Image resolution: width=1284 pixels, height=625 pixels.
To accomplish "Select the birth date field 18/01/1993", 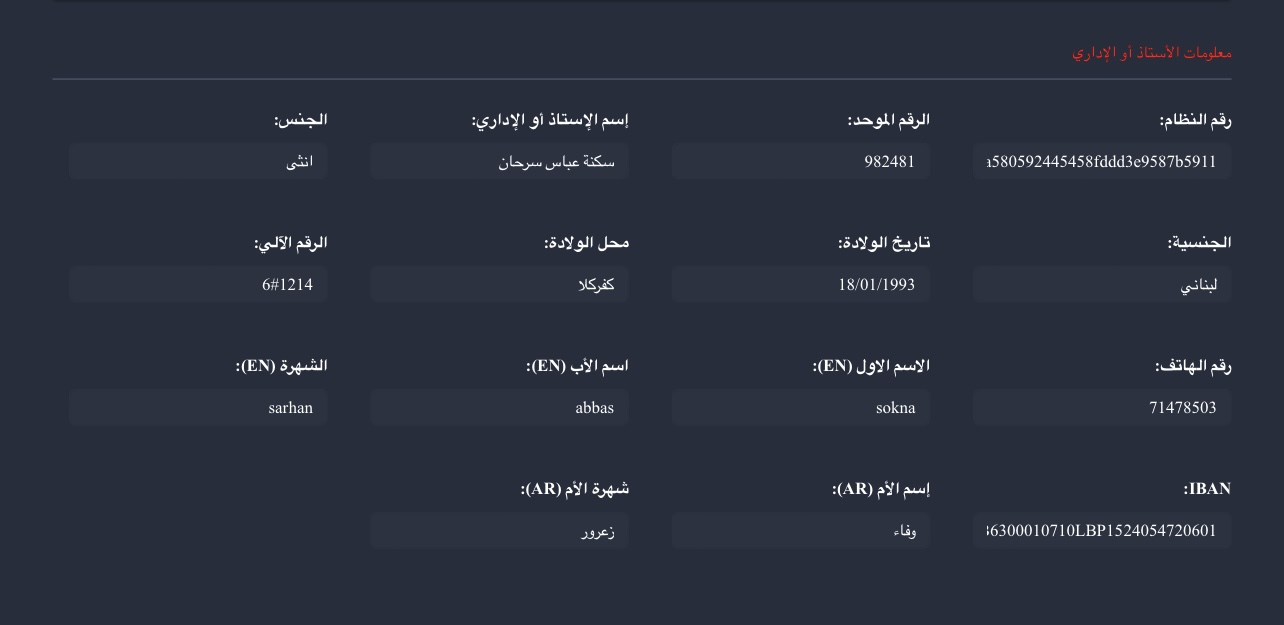I will [x=800, y=285].
